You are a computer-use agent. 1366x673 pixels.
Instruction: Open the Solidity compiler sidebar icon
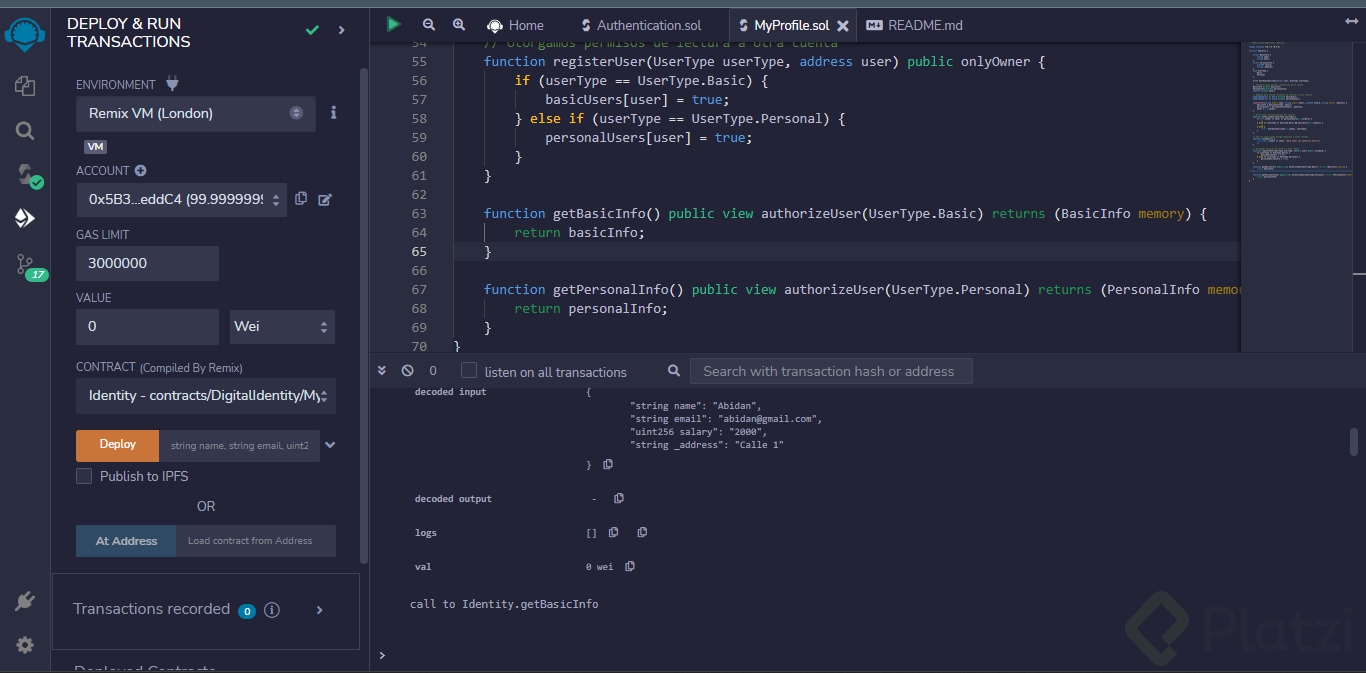(25, 175)
